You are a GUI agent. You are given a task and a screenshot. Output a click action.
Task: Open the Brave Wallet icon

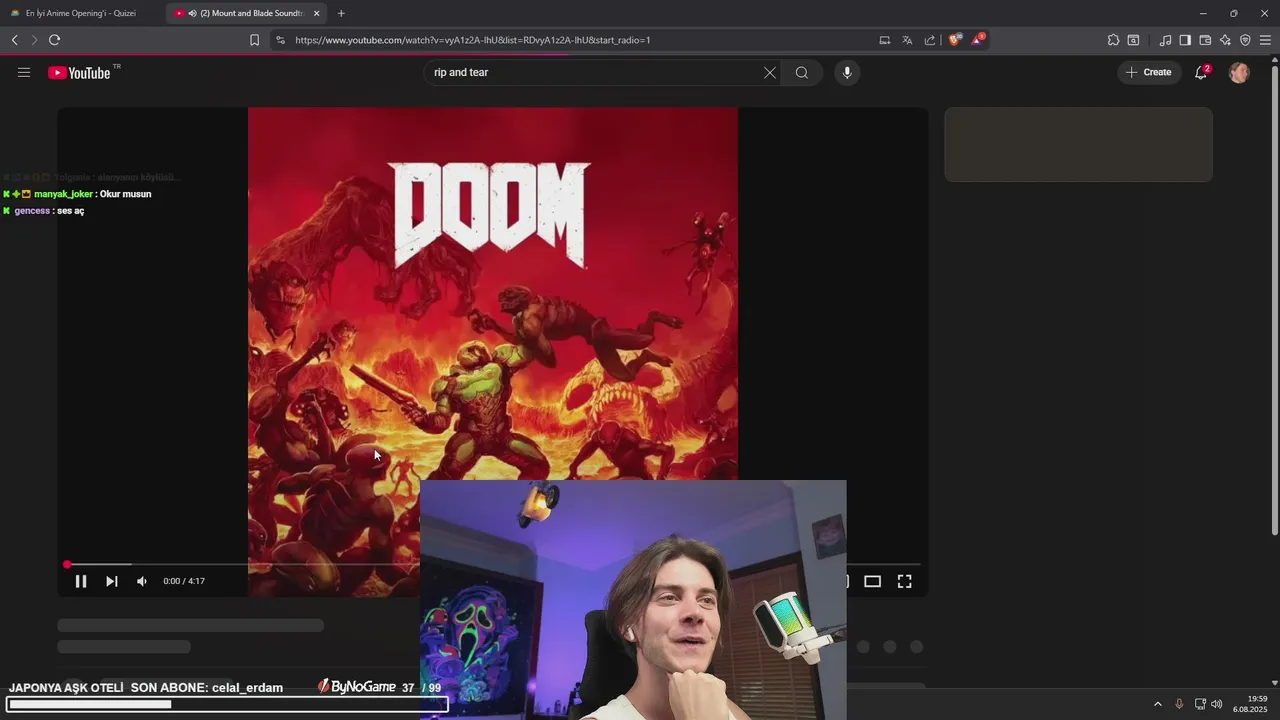pos(1205,40)
